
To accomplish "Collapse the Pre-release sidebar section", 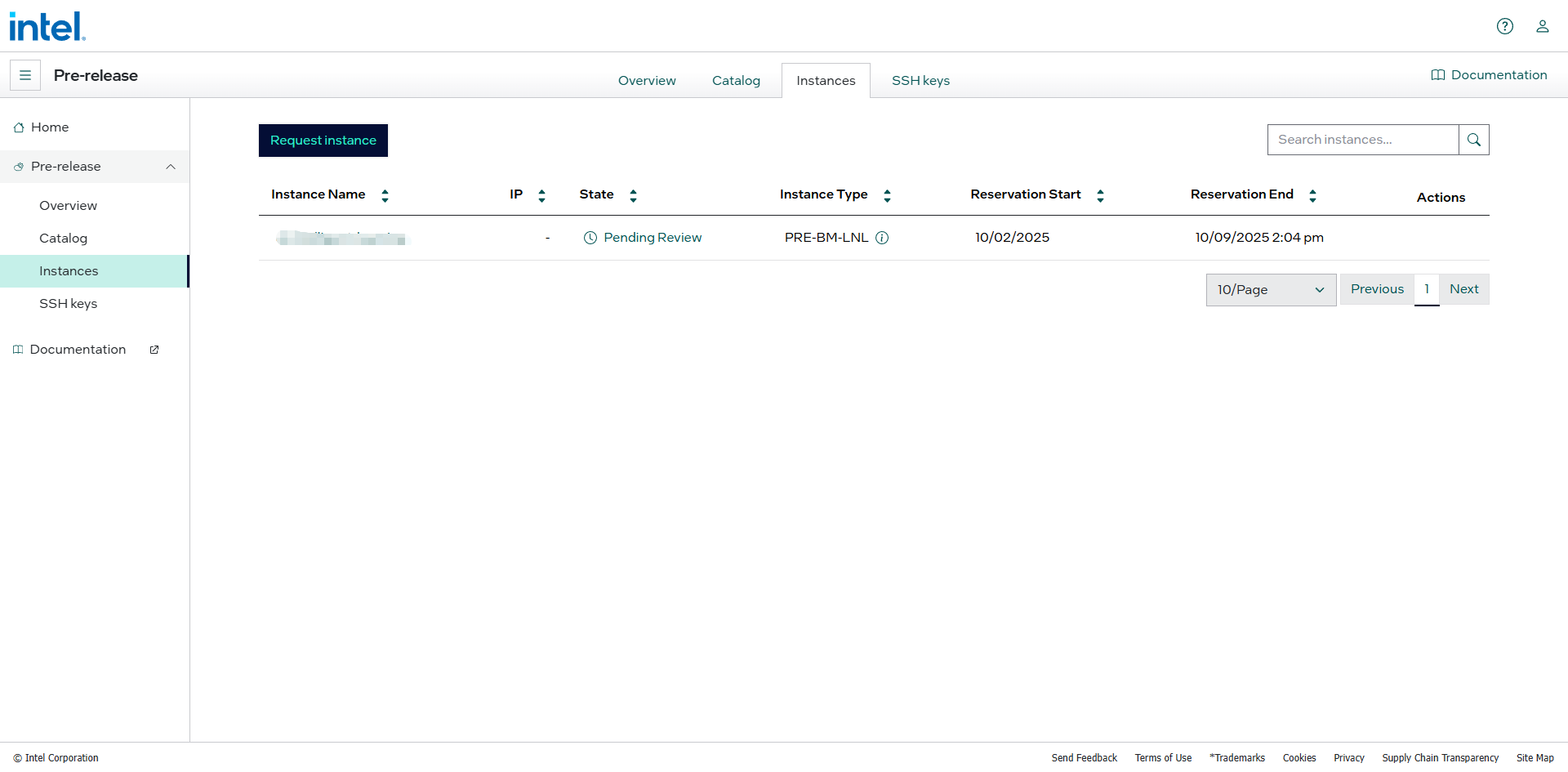I will click(171, 167).
